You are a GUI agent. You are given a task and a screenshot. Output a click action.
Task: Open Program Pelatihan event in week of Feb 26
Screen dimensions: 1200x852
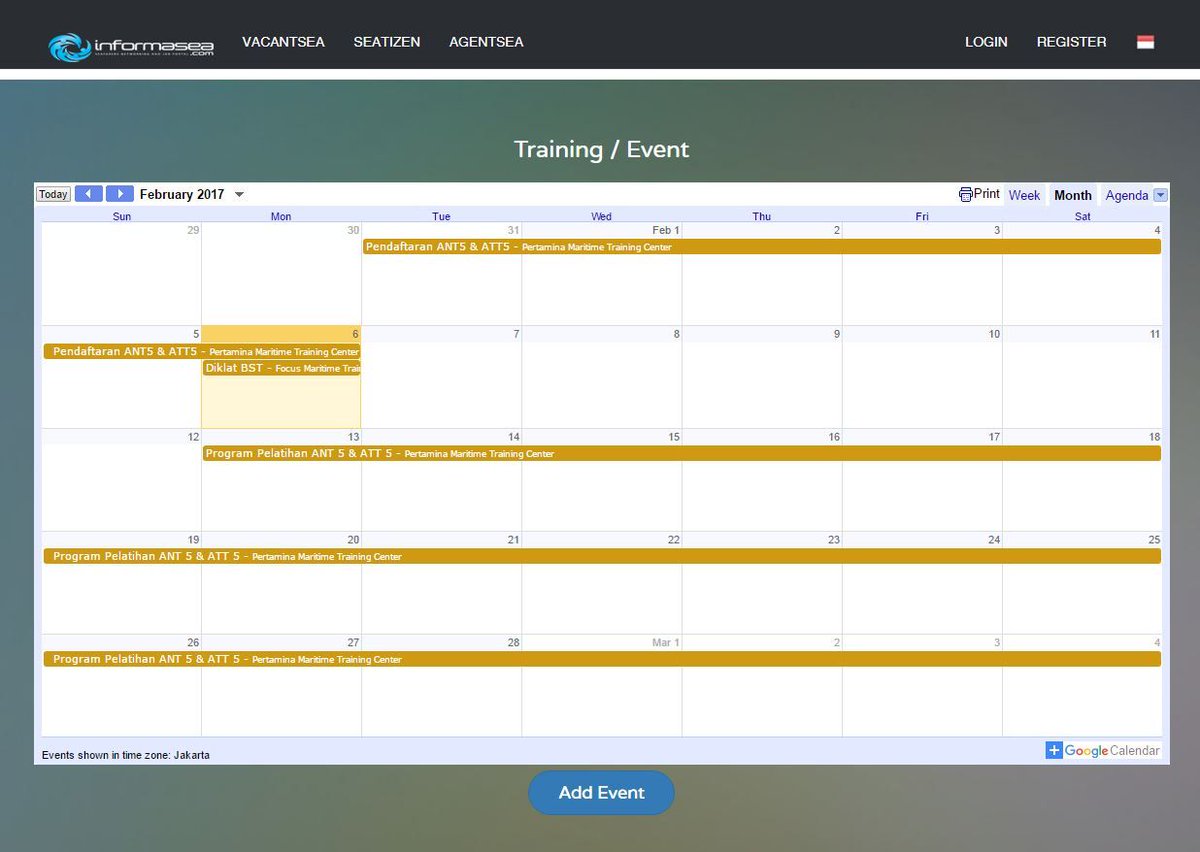602,659
